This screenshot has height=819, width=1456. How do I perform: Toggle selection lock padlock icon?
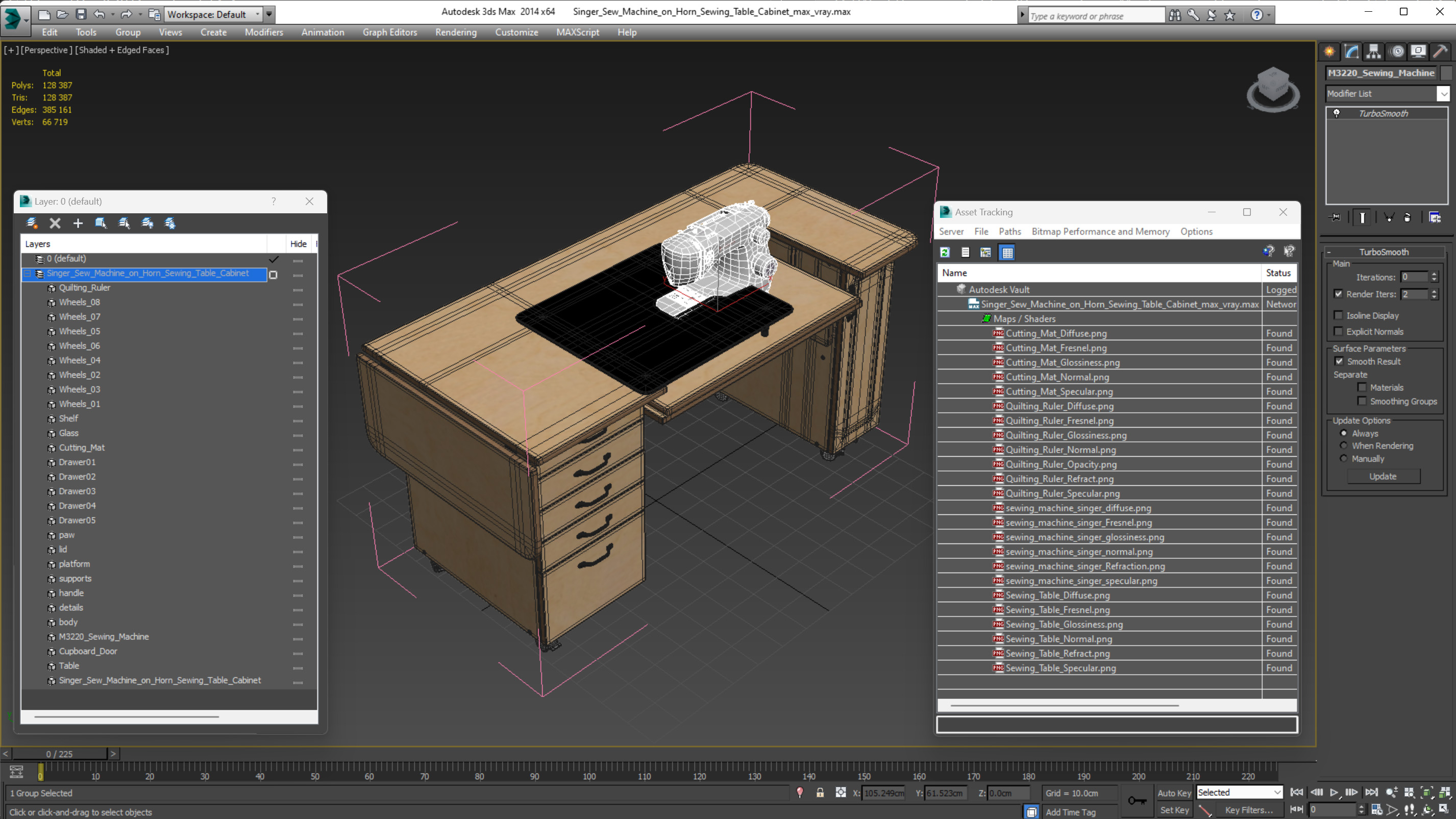point(820,793)
